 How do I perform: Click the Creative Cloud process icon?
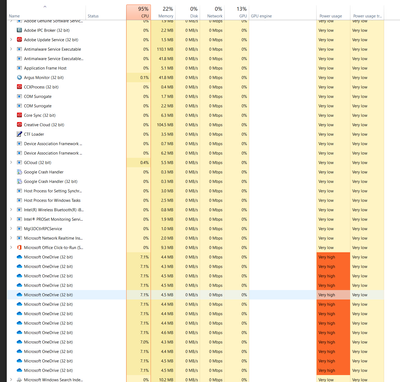click(x=19, y=125)
